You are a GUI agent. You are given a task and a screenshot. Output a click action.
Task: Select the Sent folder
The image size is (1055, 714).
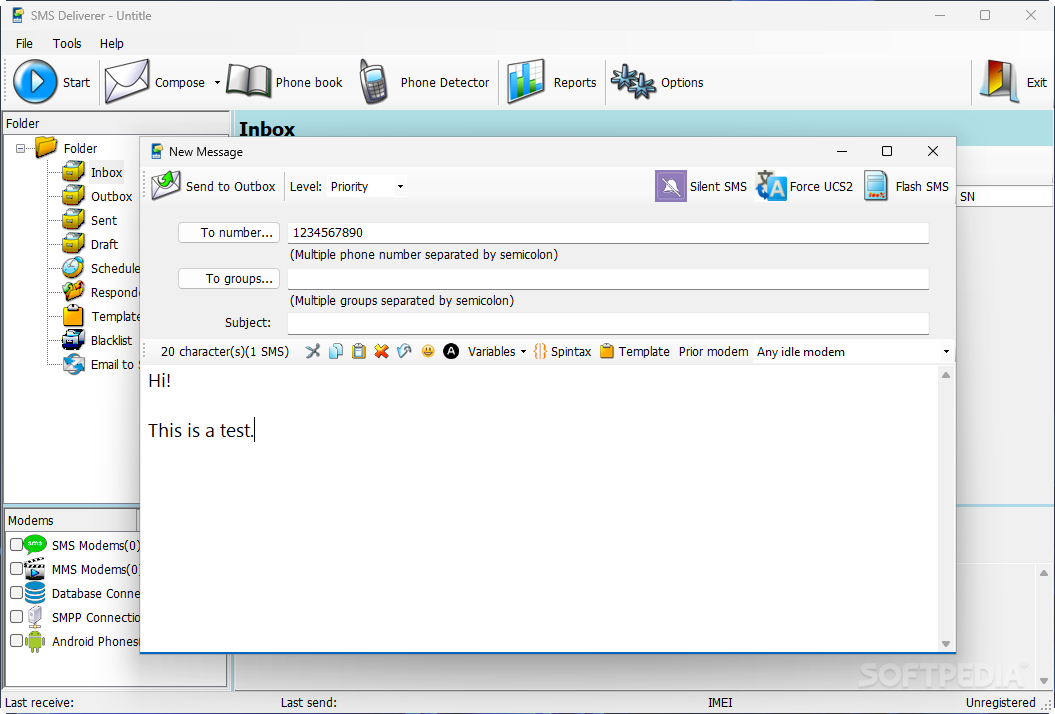coord(104,220)
